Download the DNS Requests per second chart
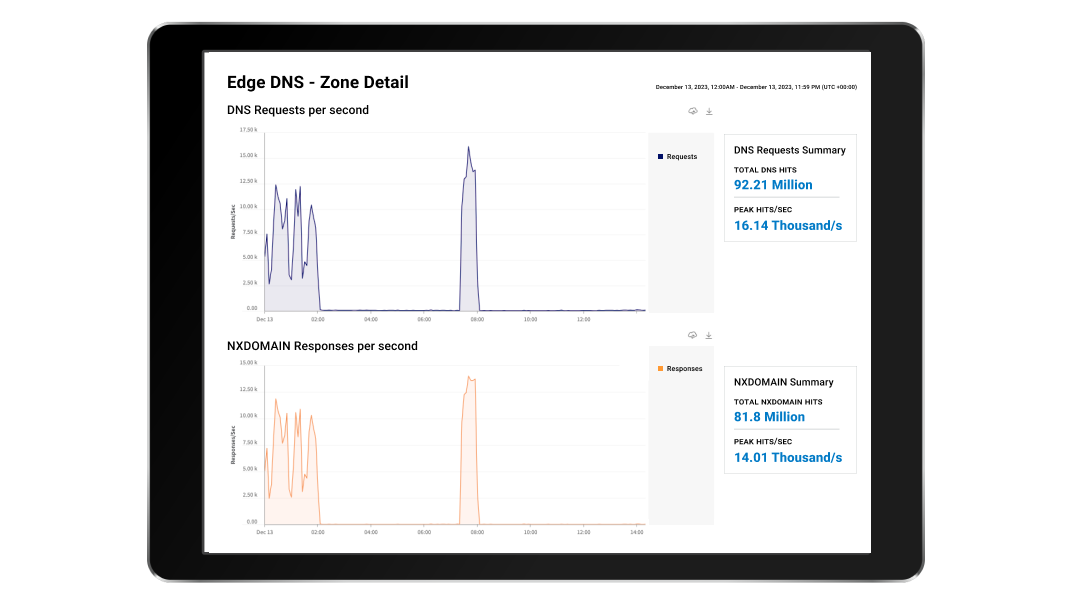Image resolution: width=1080 pixels, height=608 pixels. pyautogui.click(x=709, y=111)
